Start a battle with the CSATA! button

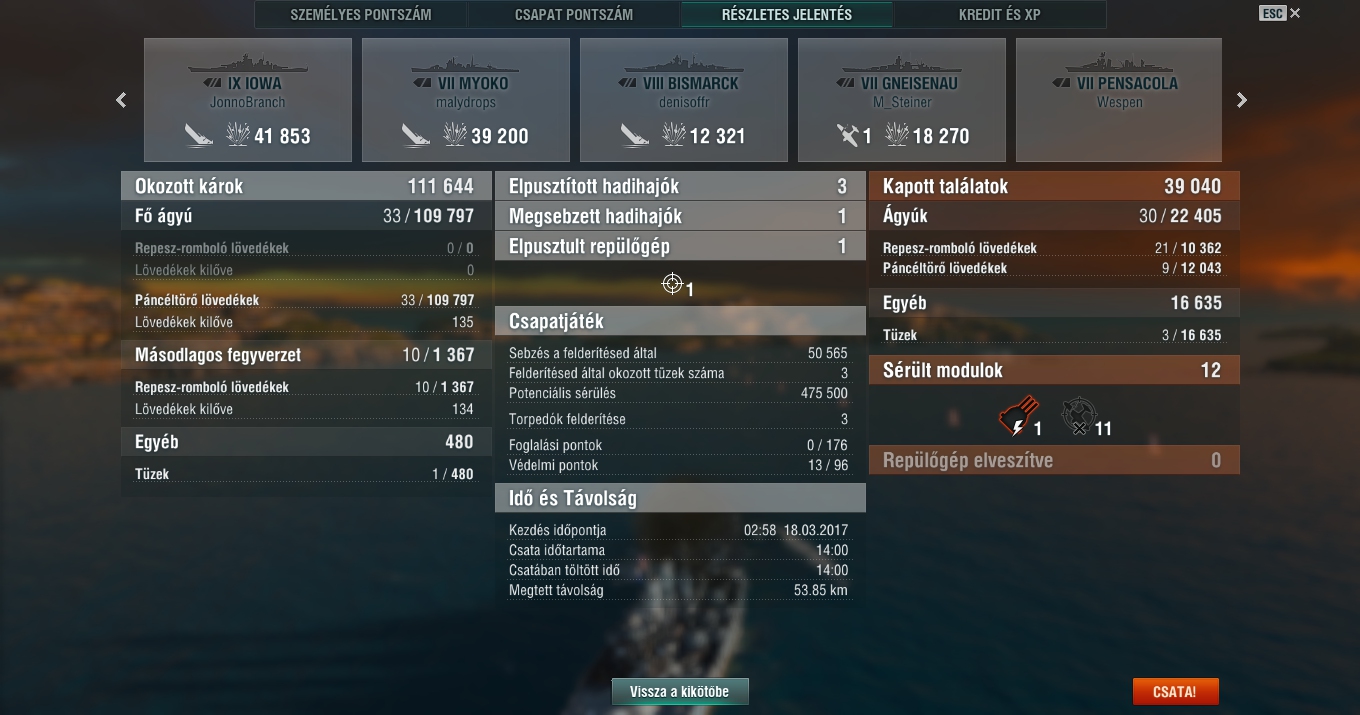point(1176,692)
